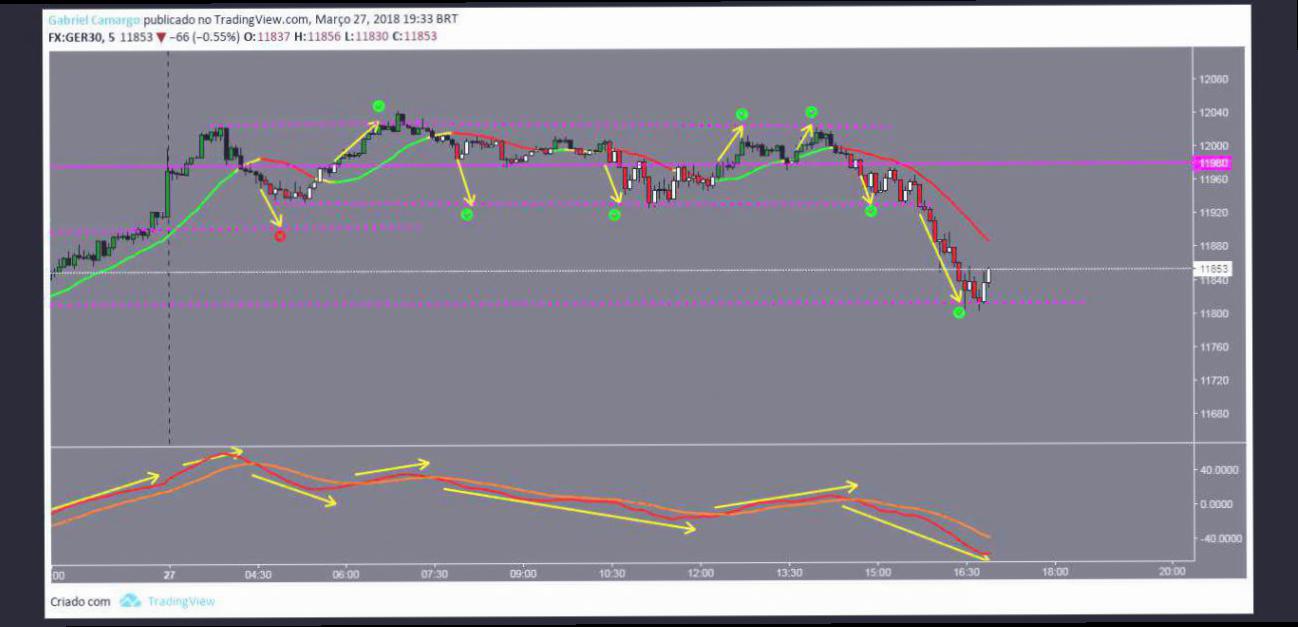Click the 40.0000 level on oscillator axis

[x=1219, y=469]
